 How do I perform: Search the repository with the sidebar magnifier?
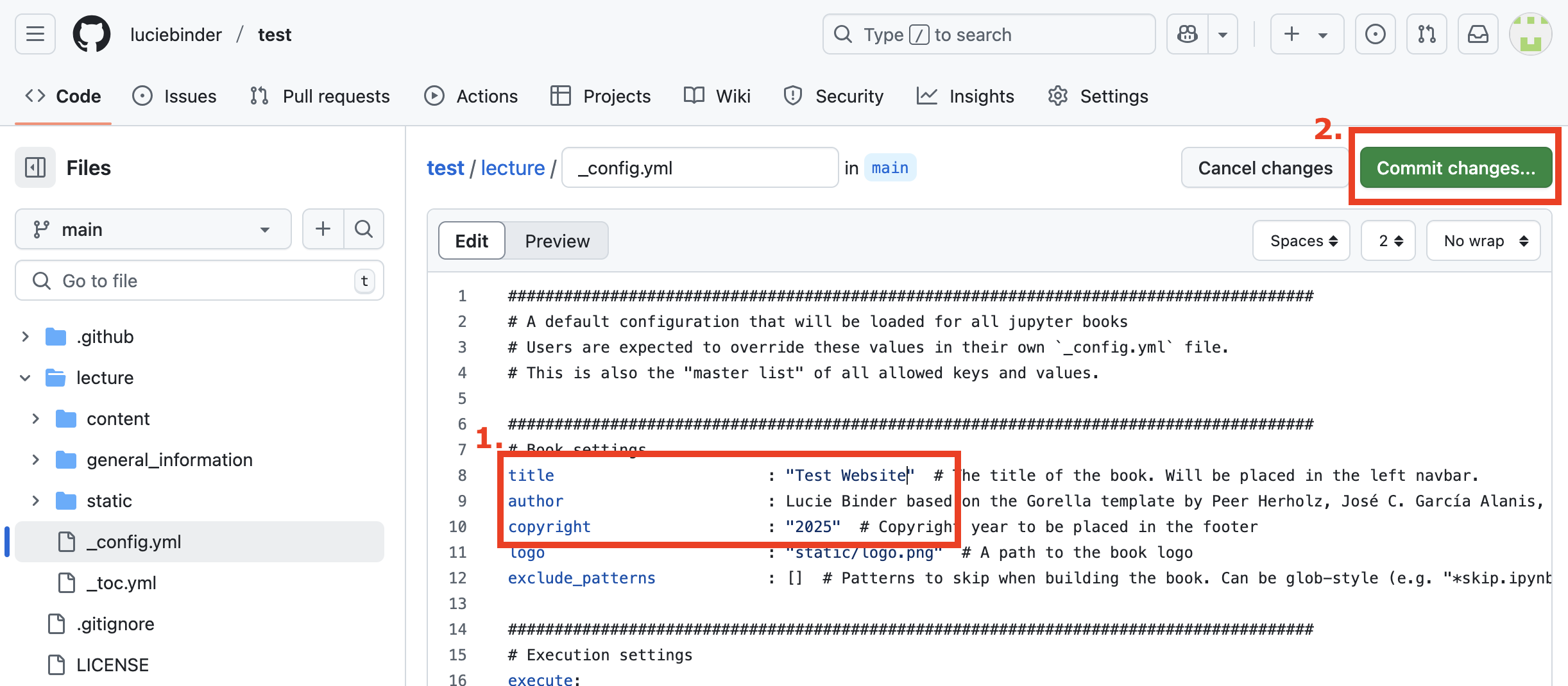click(x=364, y=229)
